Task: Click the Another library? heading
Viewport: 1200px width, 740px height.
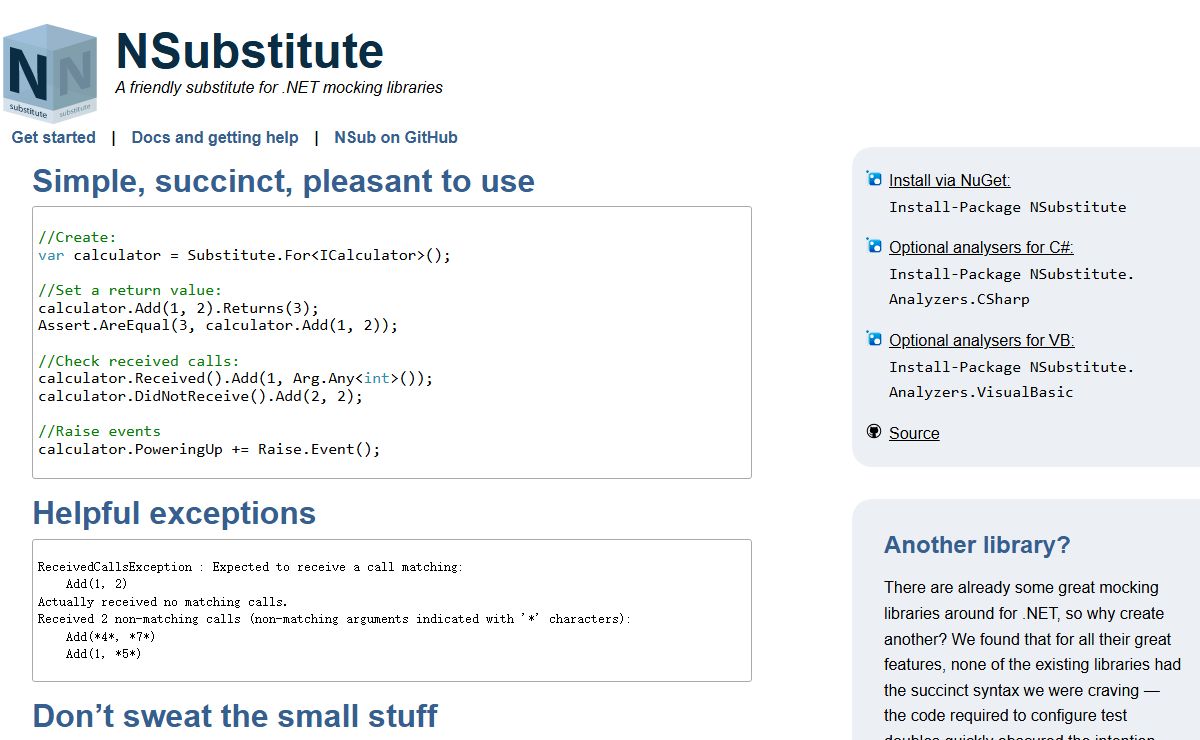Action: coord(977,545)
